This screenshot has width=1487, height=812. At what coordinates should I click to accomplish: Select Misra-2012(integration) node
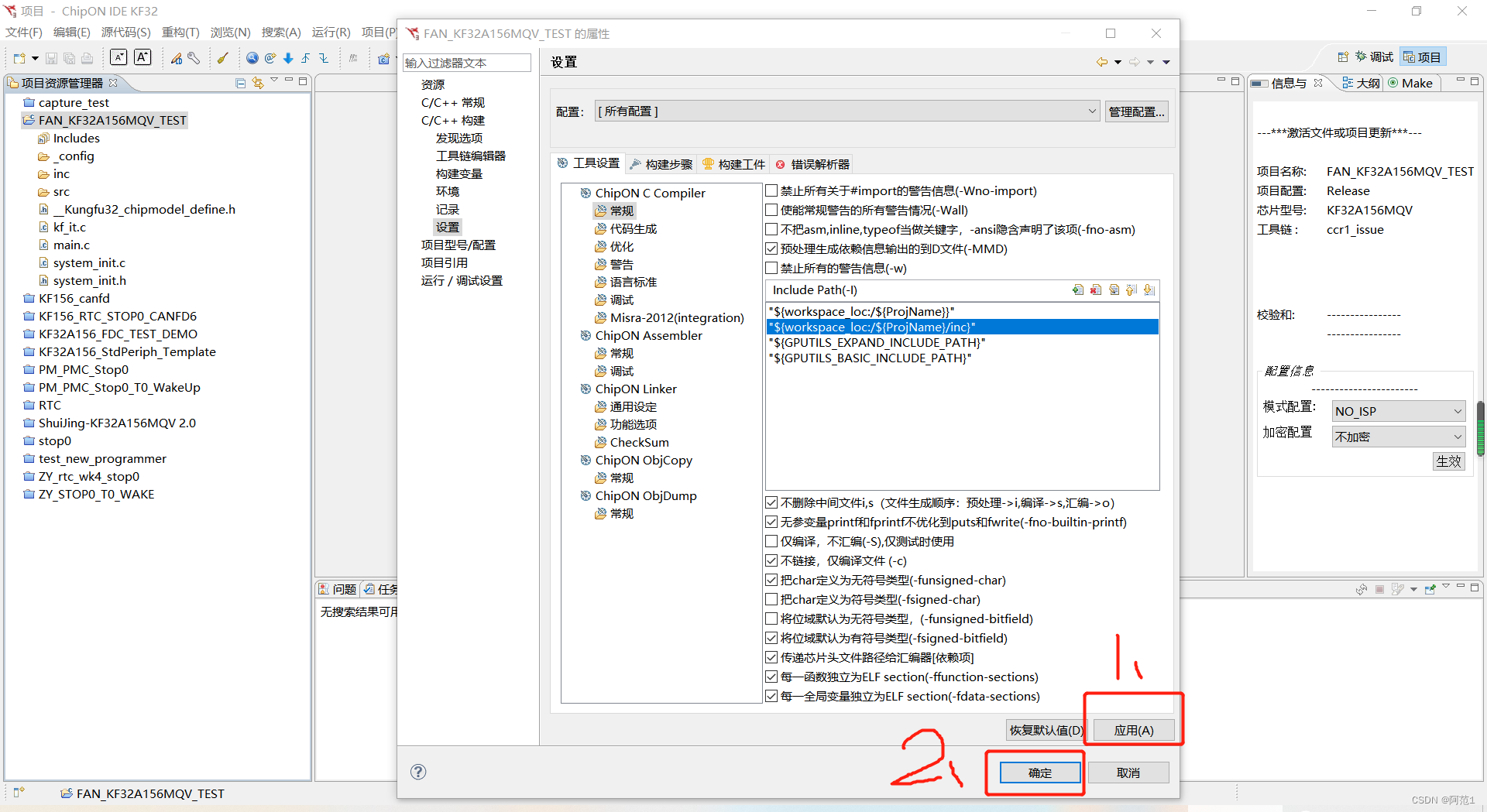pos(676,317)
